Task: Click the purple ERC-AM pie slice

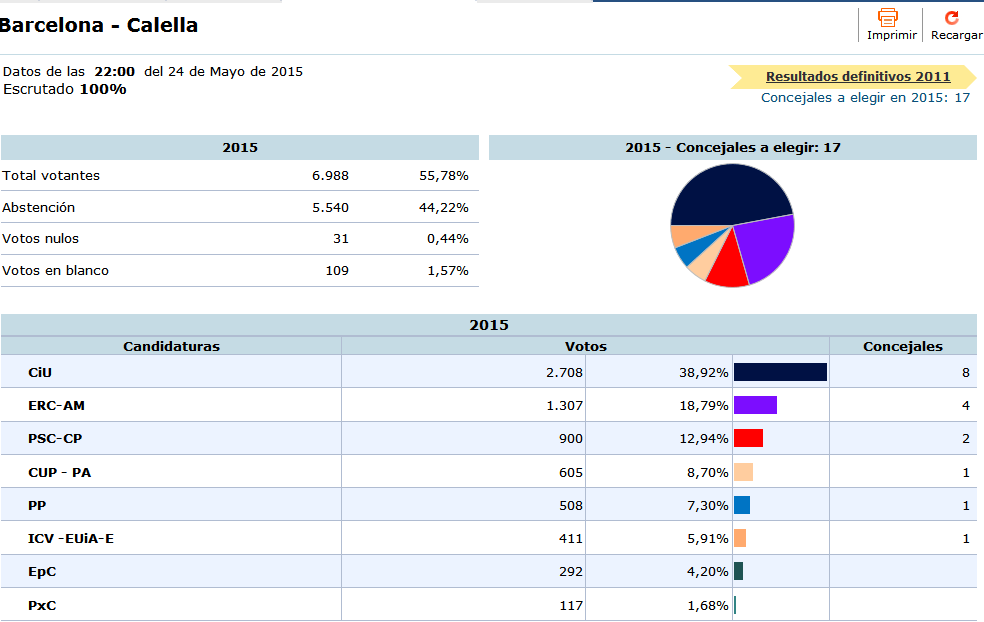Action: coord(766,248)
